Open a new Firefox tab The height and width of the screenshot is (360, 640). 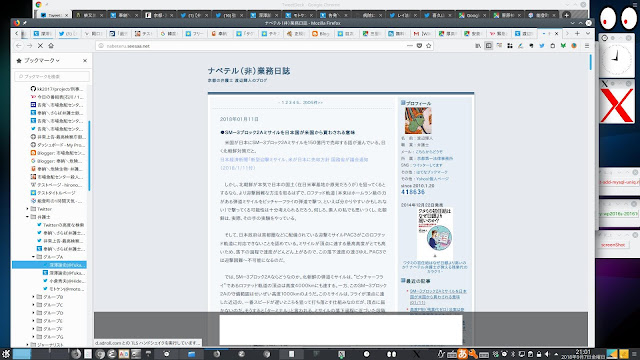[x=577, y=33]
